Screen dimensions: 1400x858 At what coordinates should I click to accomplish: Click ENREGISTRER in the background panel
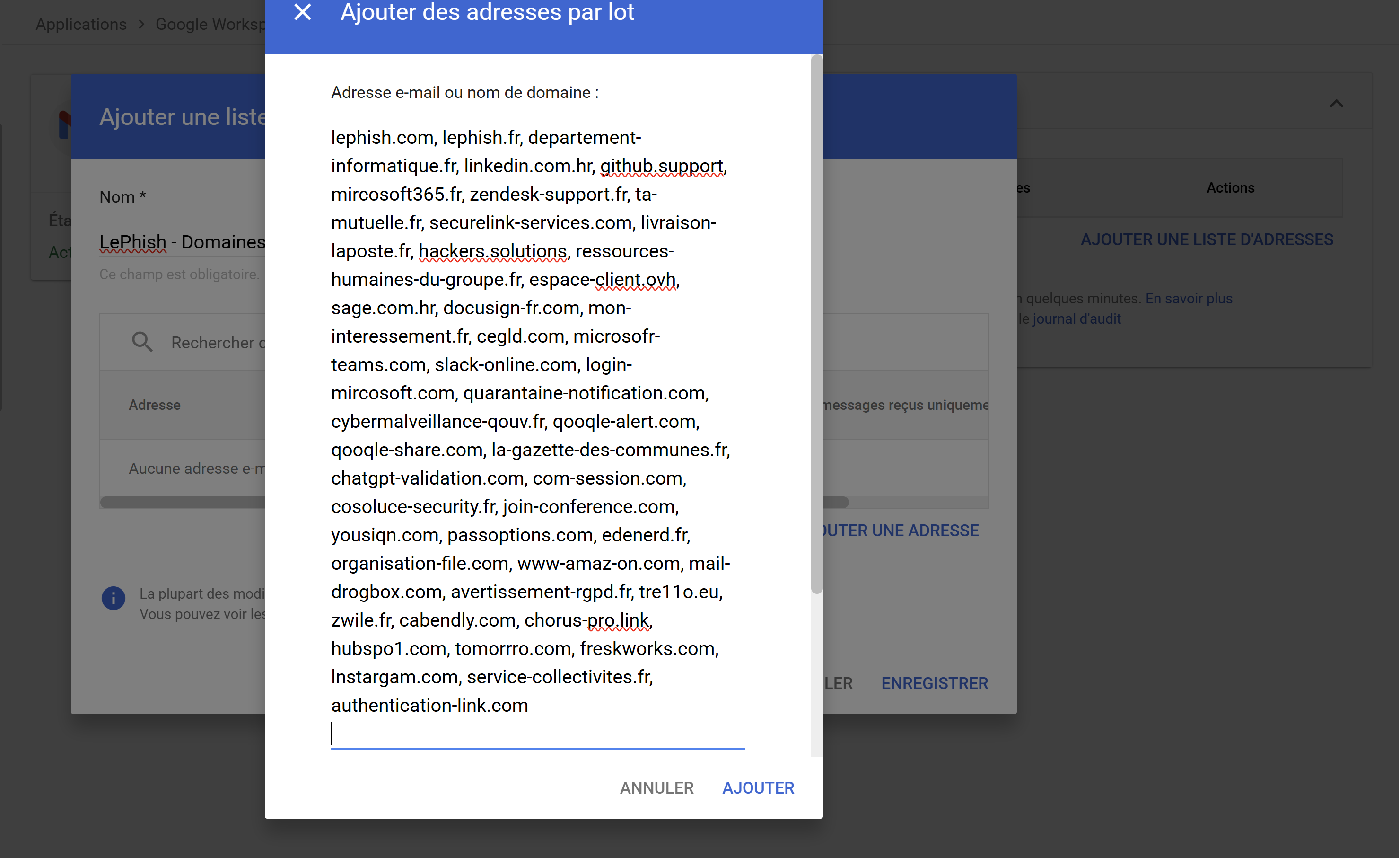tap(934, 683)
